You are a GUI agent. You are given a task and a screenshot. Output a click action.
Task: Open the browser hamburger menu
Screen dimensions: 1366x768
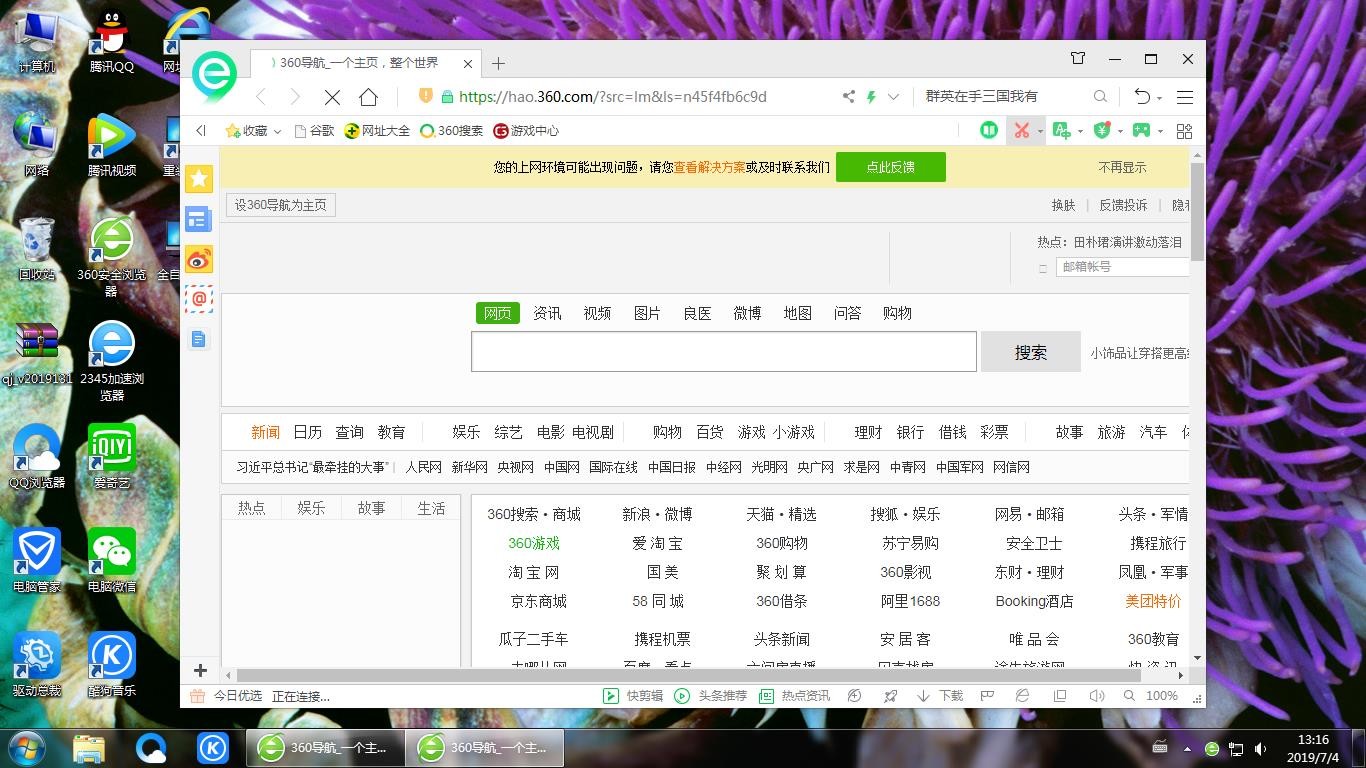pyautogui.click(x=1185, y=97)
